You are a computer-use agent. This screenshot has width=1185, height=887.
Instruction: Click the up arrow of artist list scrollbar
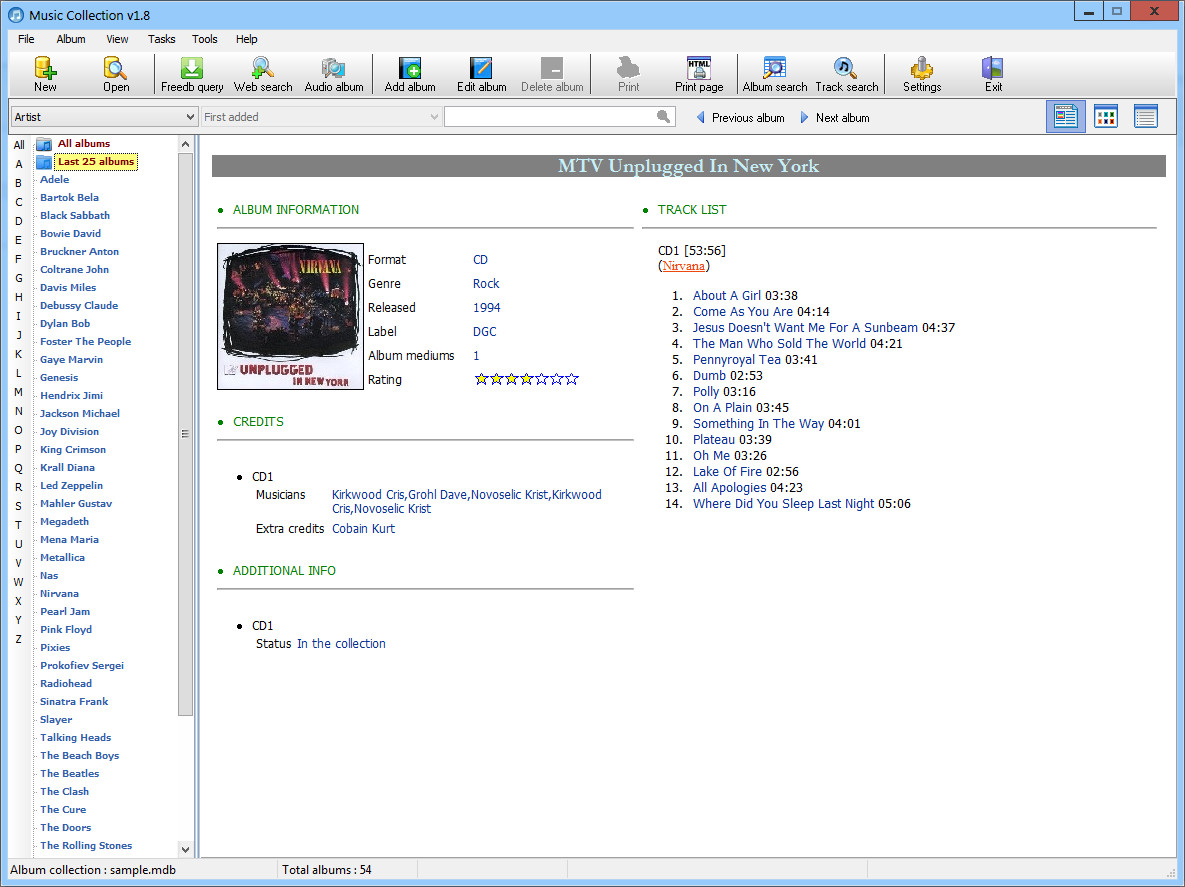tap(185, 144)
